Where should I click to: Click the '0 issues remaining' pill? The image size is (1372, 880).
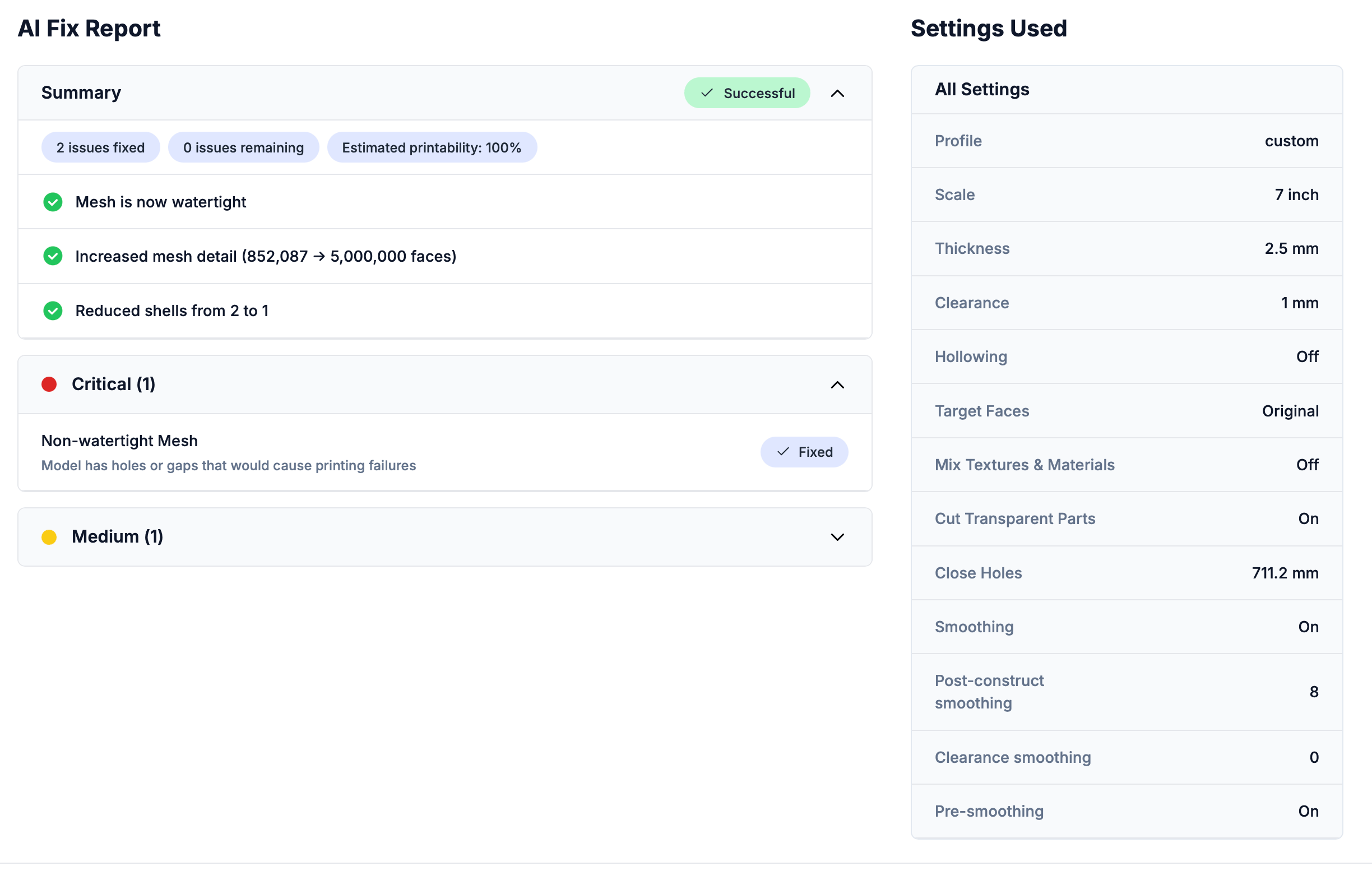pos(243,147)
